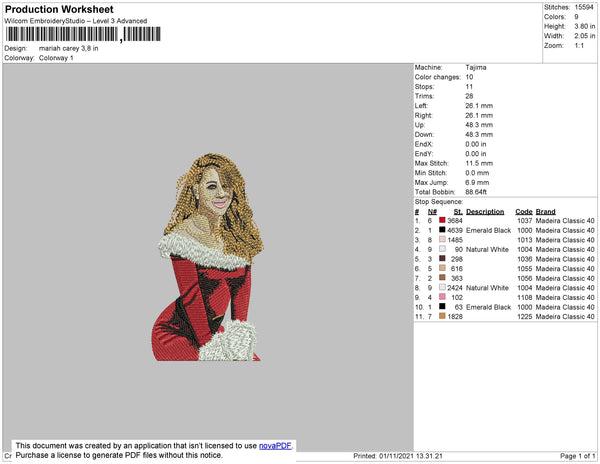Click the black swatch in stop 10
Screen dimensions: 600x464
click(x=442, y=306)
